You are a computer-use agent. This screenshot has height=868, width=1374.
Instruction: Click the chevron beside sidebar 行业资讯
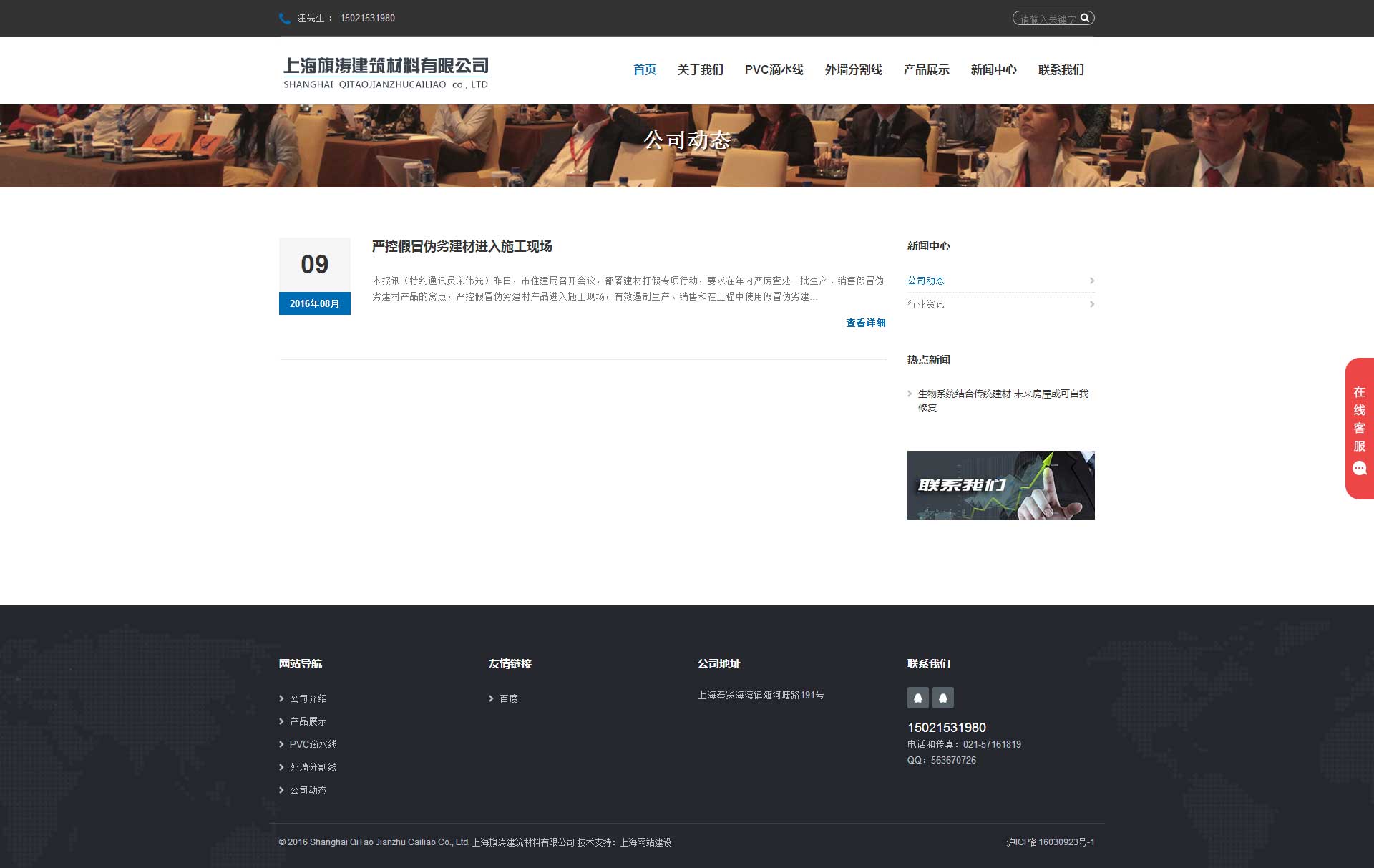[1092, 304]
